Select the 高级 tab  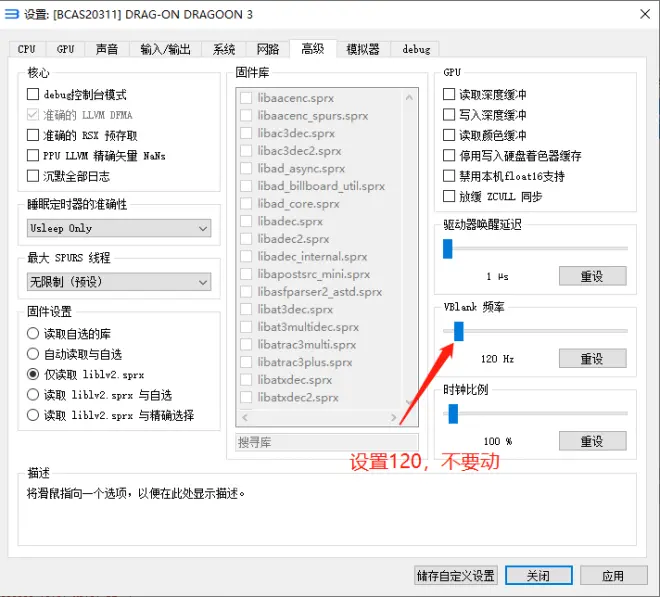point(313,48)
